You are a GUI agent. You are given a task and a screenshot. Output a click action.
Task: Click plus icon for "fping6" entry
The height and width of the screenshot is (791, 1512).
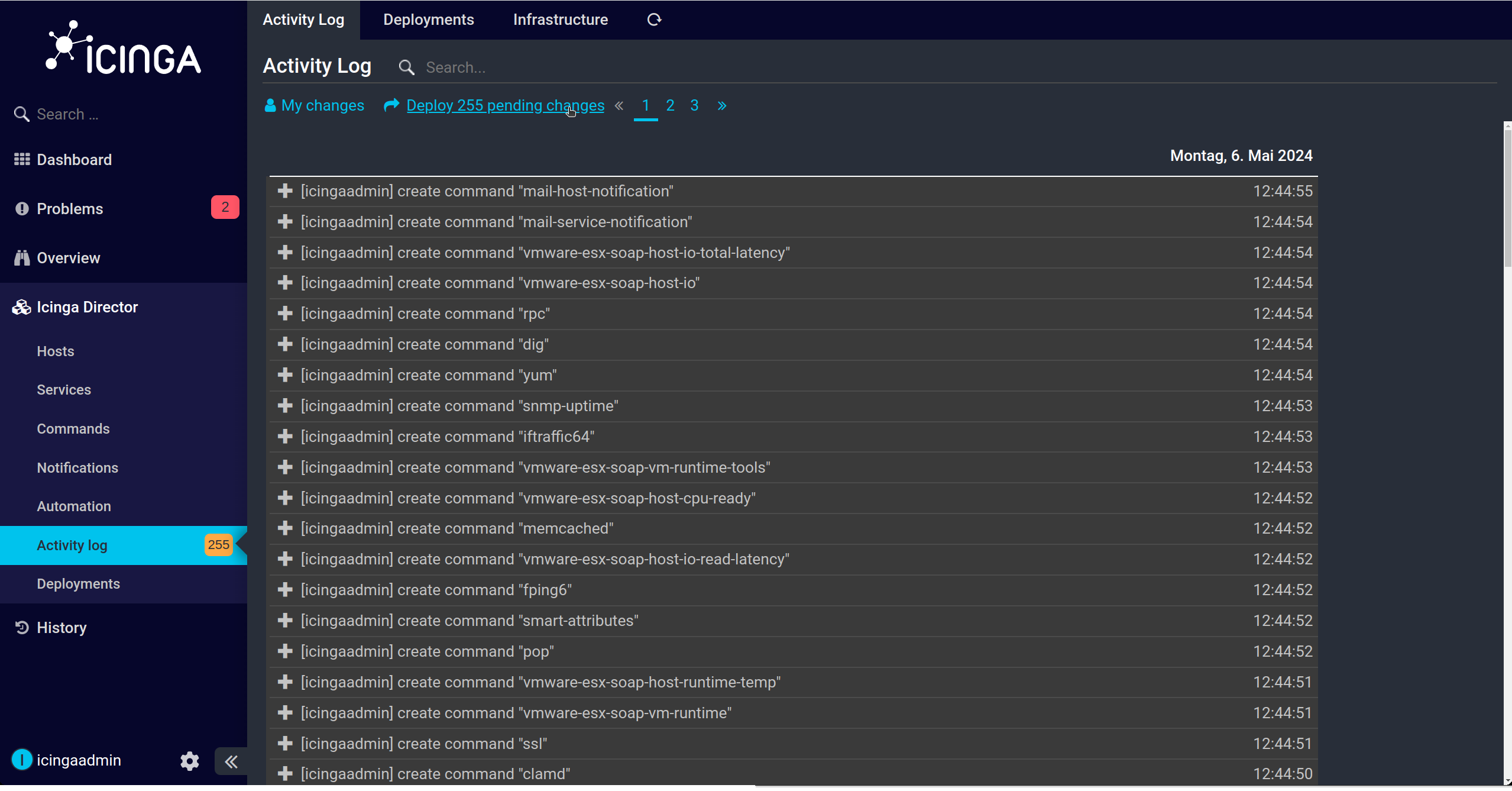(285, 590)
